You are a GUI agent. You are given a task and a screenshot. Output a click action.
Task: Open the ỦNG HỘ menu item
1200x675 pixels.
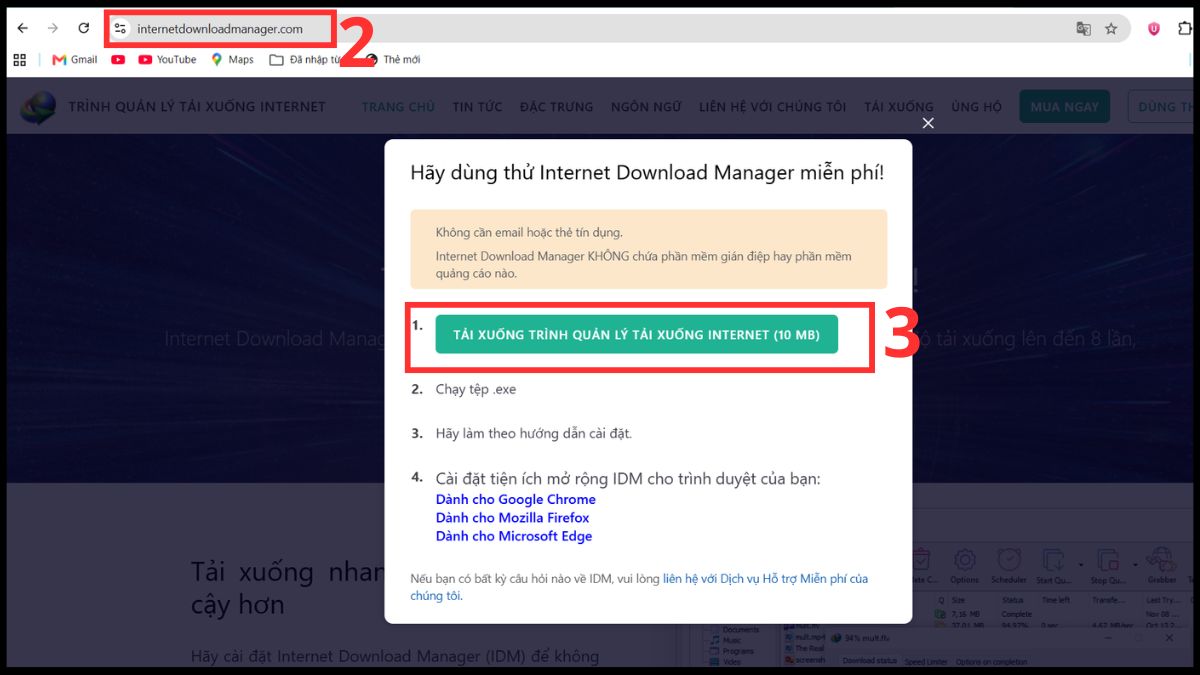click(x=976, y=107)
